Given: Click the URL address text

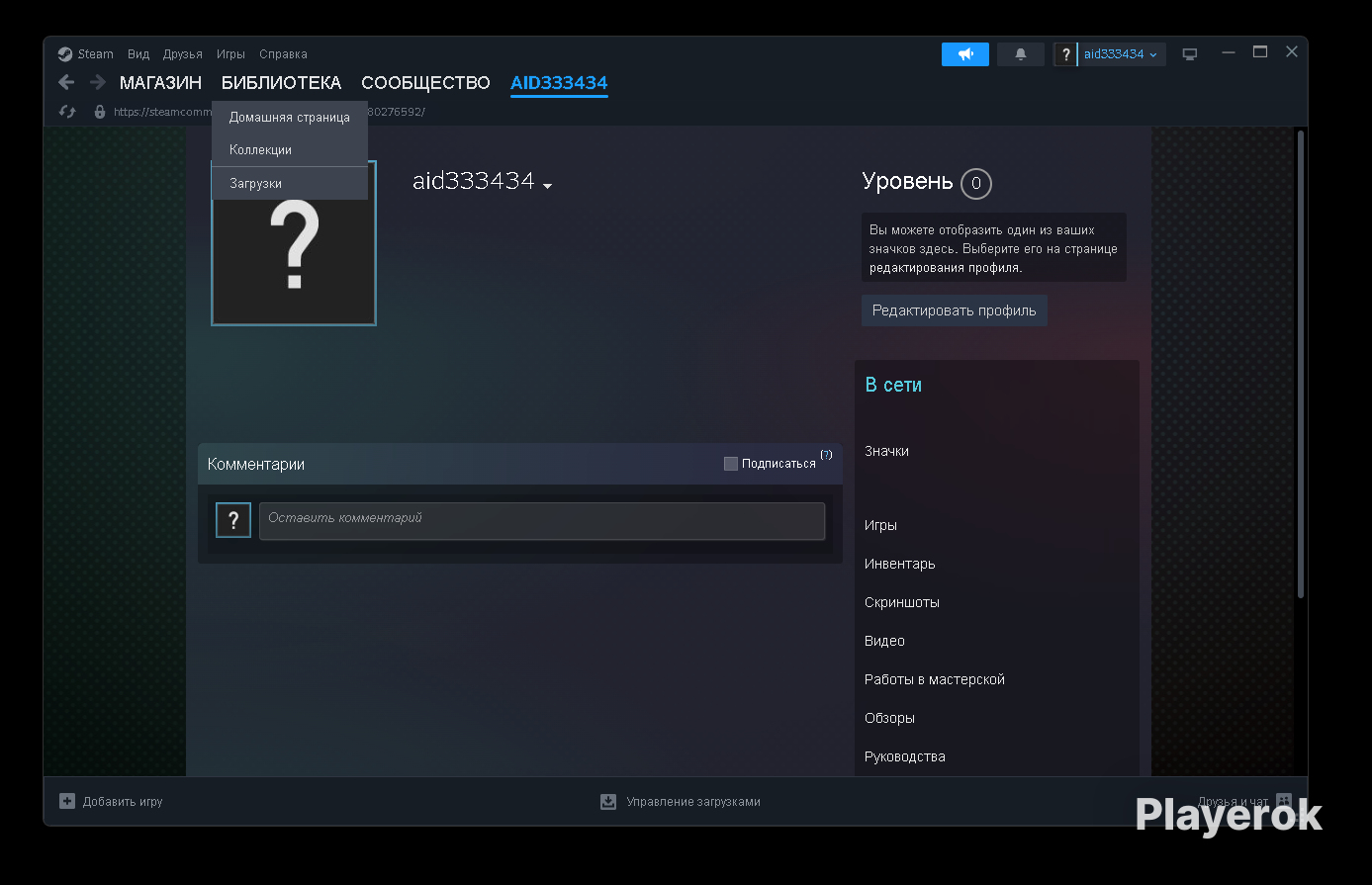Looking at the screenshot, I should (269, 112).
